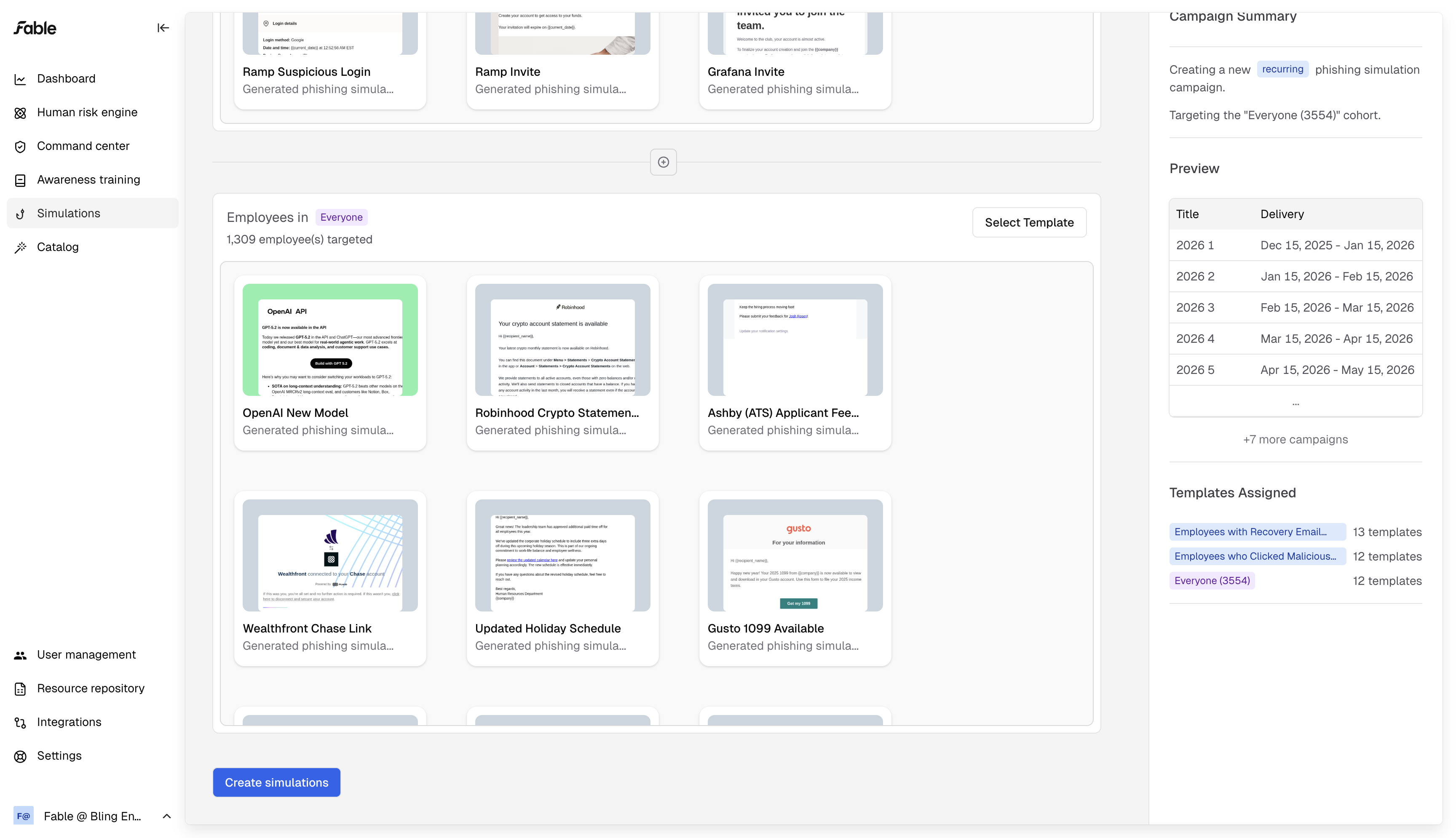Image resolution: width=1456 pixels, height=838 pixels.
Task: Click the Fable logo
Action: tap(35, 28)
